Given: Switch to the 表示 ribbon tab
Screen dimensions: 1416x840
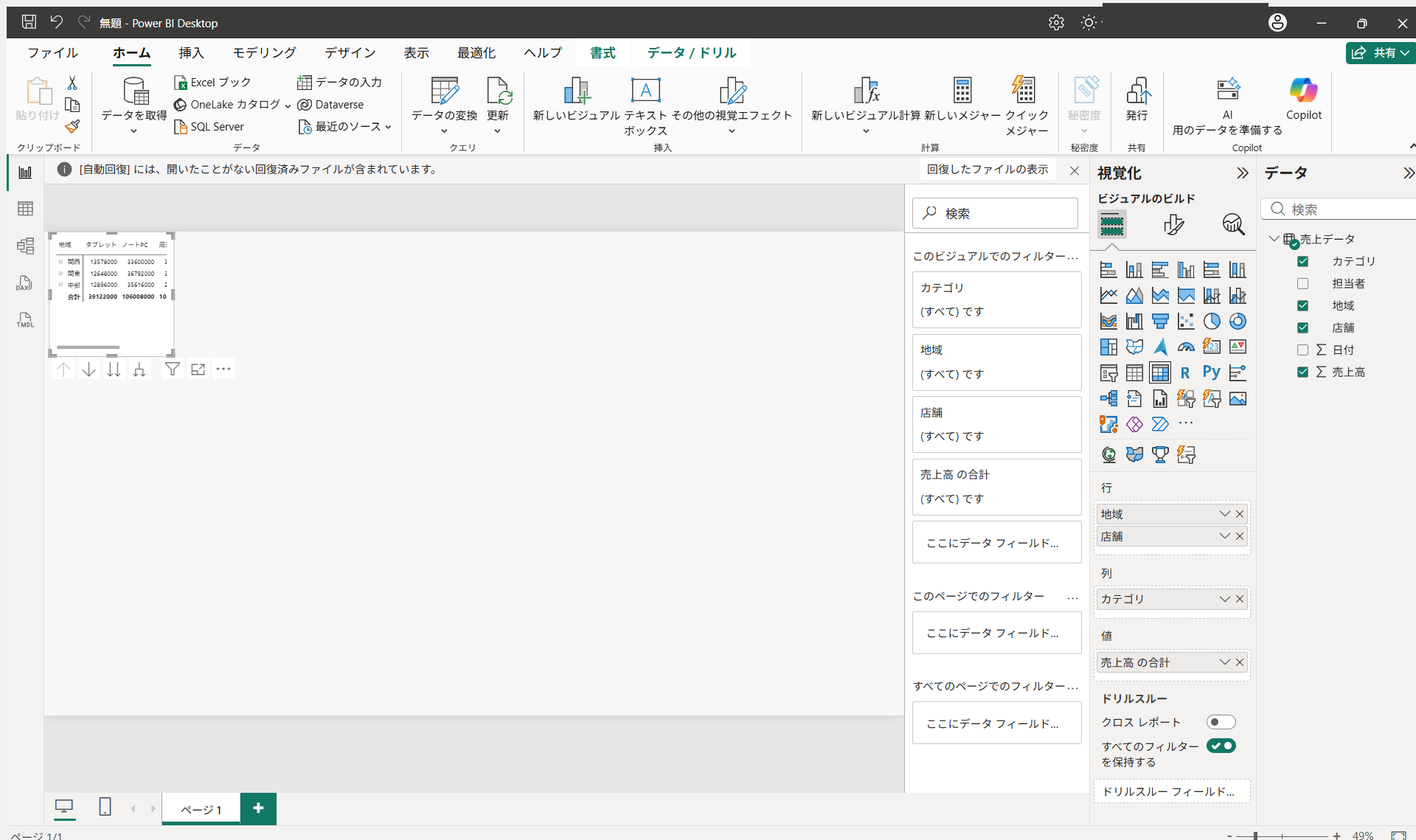Looking at the screenshot, I should 416,52.
